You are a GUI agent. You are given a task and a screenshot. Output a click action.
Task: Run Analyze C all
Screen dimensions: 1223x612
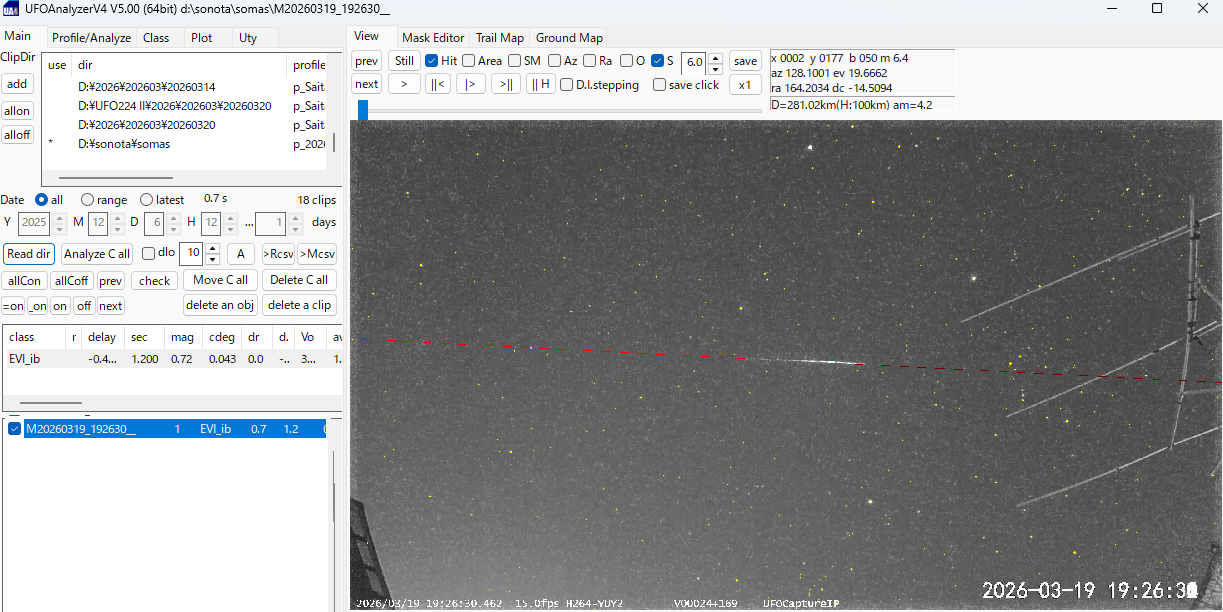pyautogui.click(x=96, y=253)
